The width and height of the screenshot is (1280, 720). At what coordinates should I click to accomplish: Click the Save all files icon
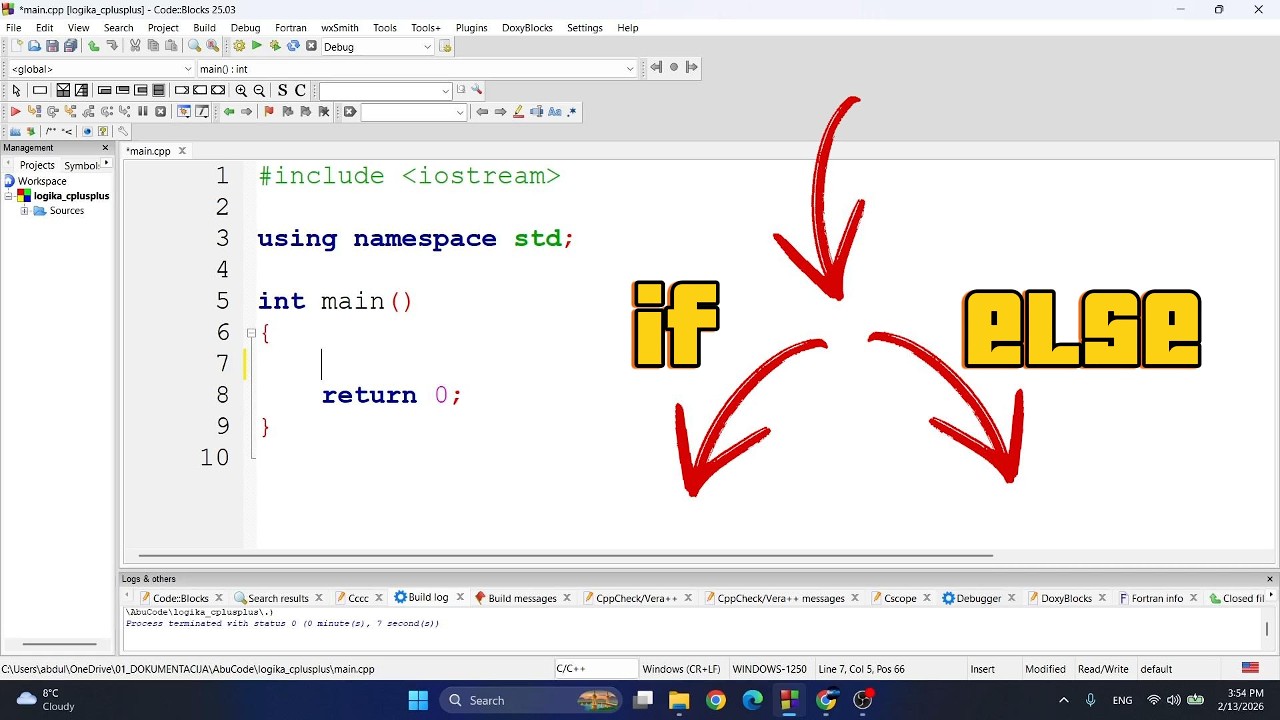pyautogui.click(x=70, y=47)
